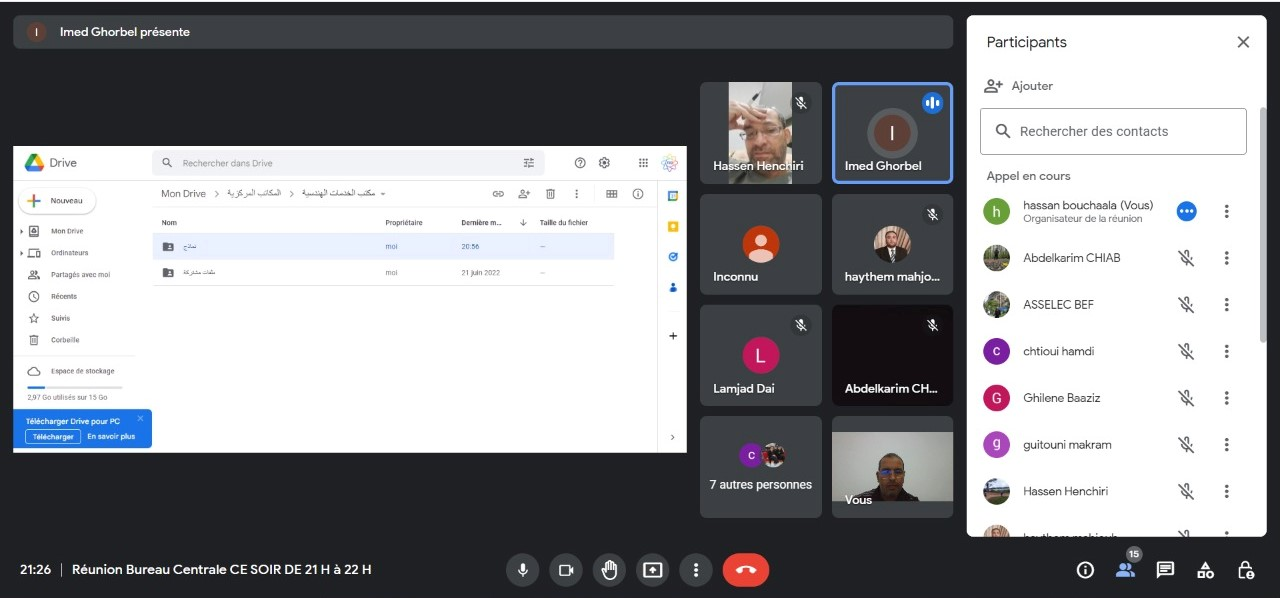
Task: Open Drive help icon in shared screen
Action: (x=580, y=163)
